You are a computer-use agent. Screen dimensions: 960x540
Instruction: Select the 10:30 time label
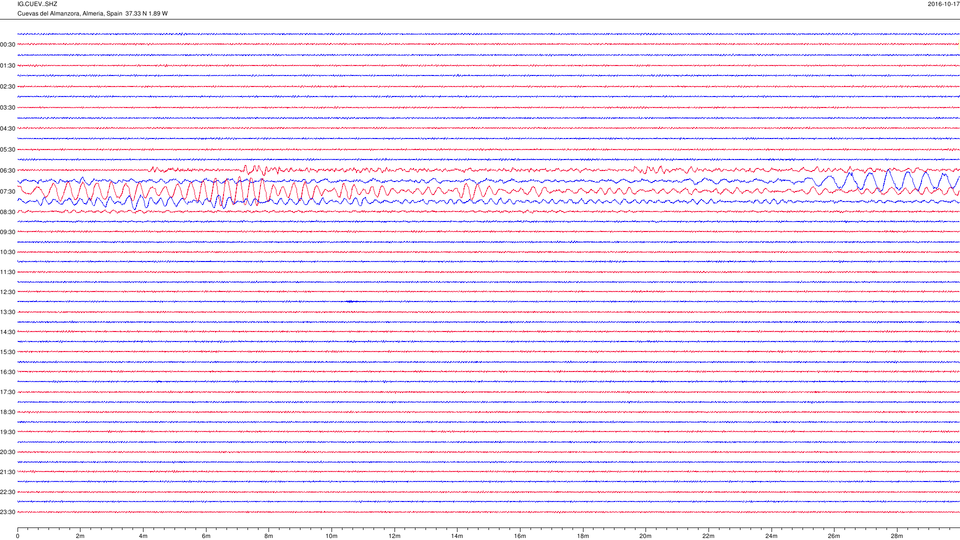click(7, 252)
